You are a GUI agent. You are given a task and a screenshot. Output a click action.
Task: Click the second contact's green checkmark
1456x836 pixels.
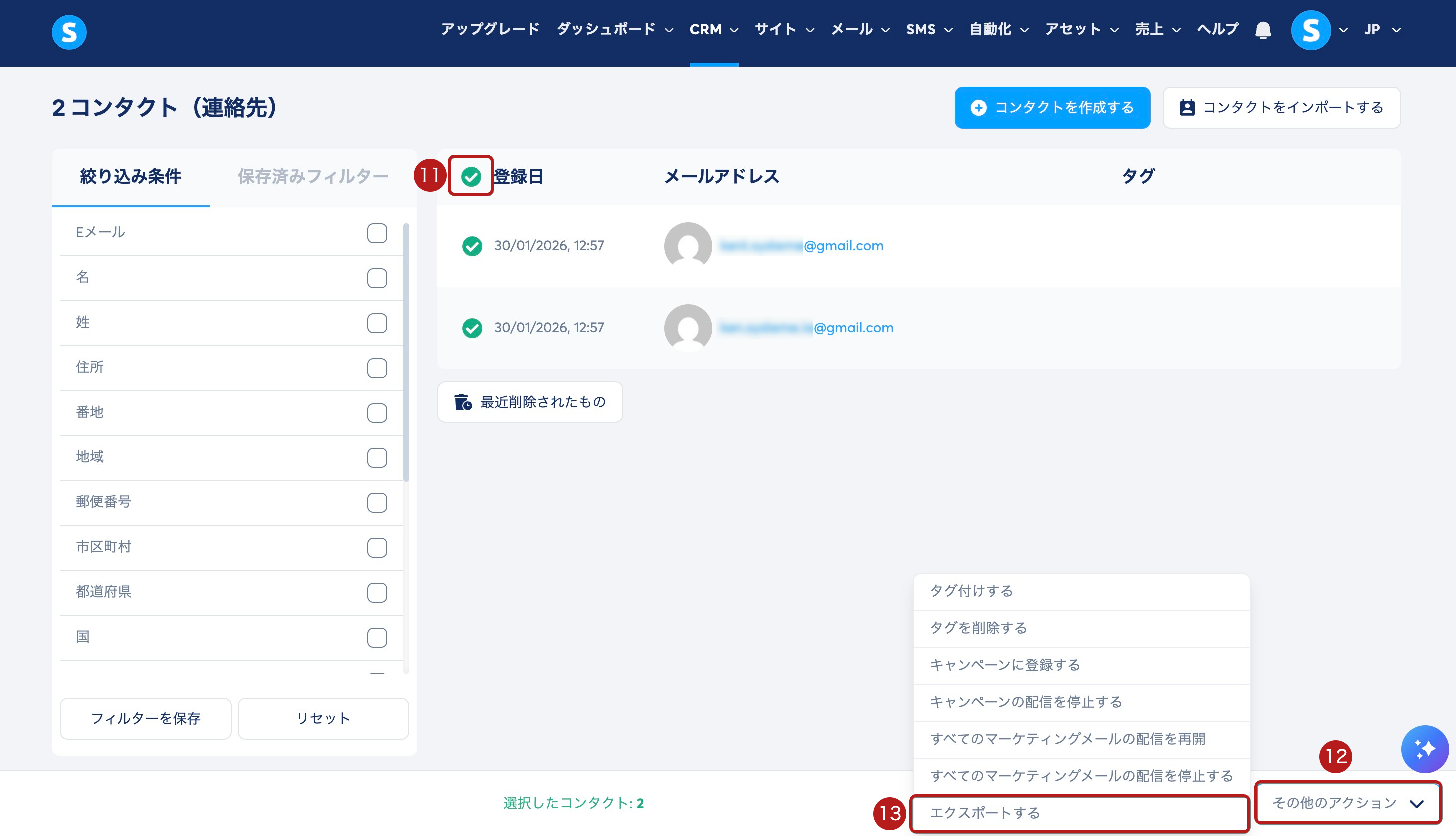[x=472, y=328]
